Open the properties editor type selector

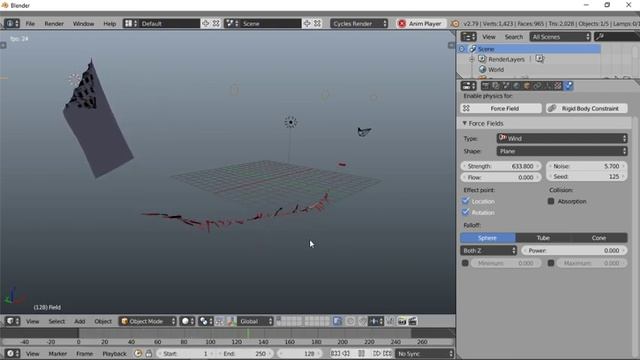[x=469, y=86]
